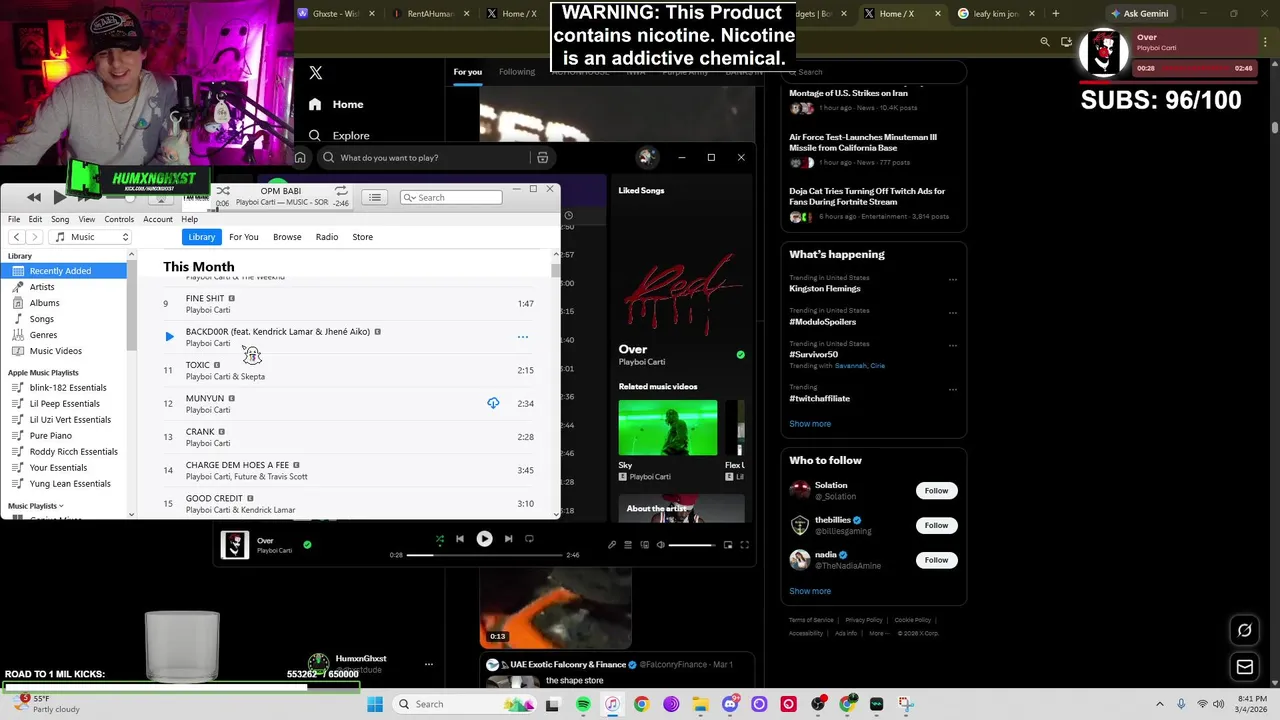Toggle shuffle in Spotify player bar
The width and height of the screenshot is (1280, 720).
(439, 539)
